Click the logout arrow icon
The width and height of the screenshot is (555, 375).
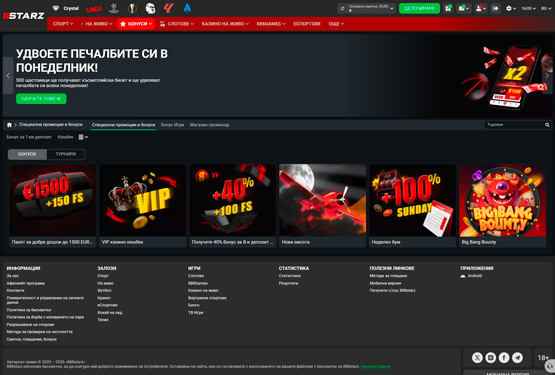tap(495, 8)
